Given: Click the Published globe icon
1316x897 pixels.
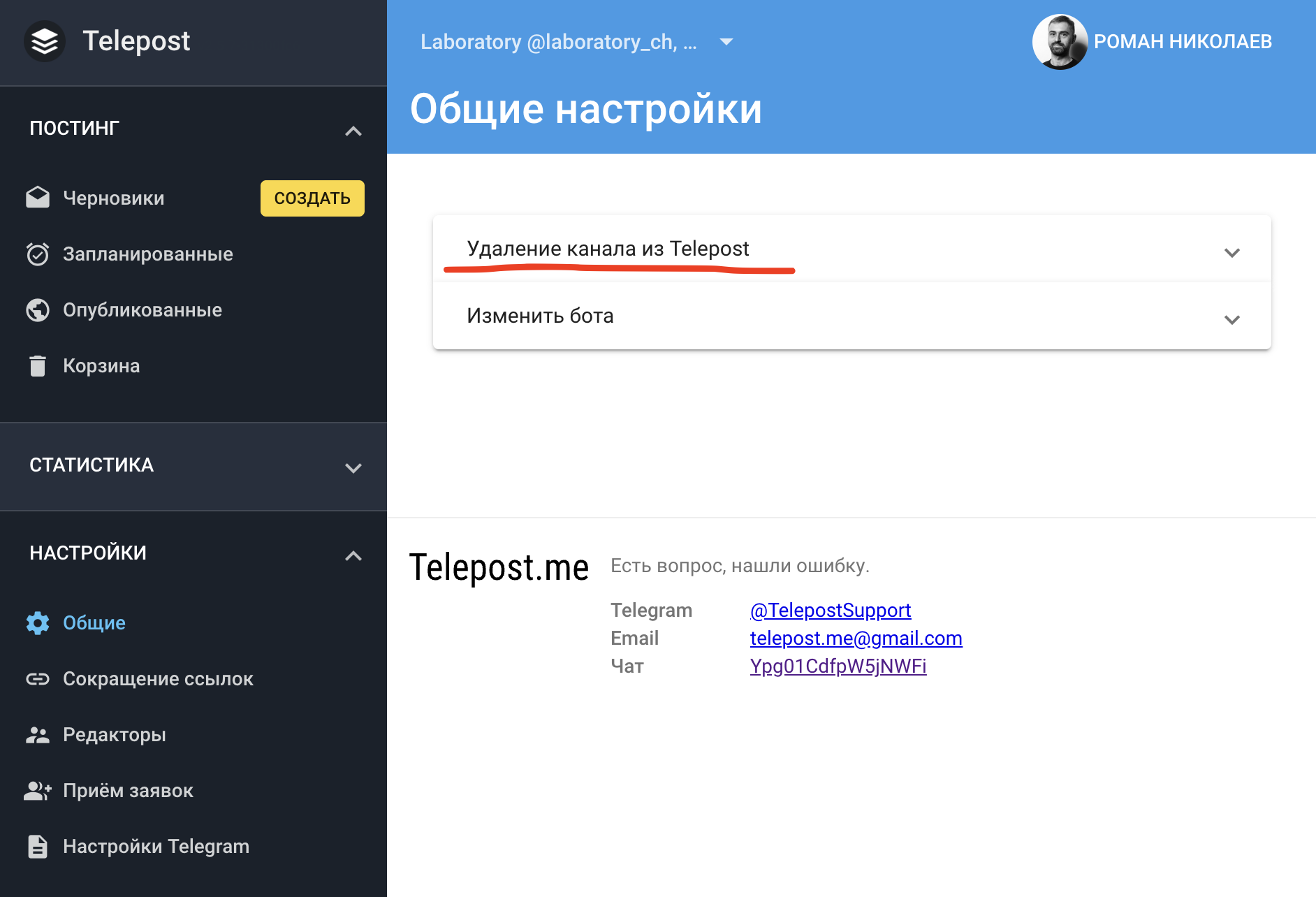Looking at the screenshot, I should point(38,309).
